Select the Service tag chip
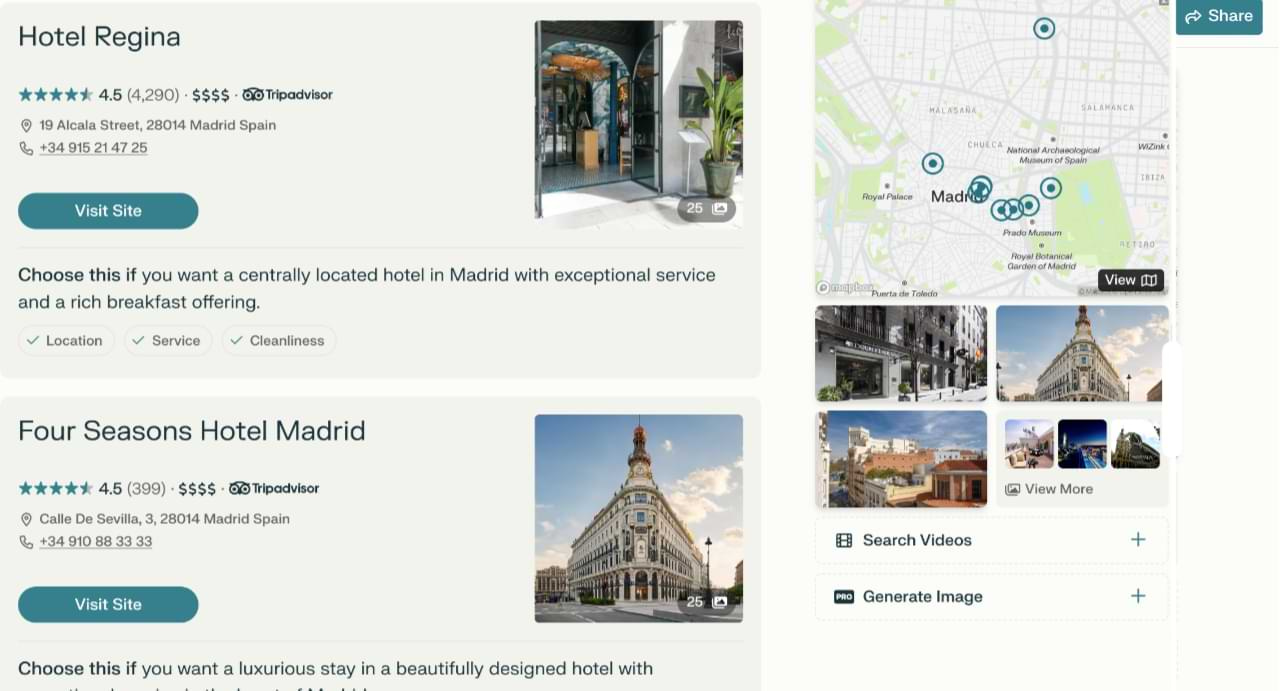 (x=168, y=341)
